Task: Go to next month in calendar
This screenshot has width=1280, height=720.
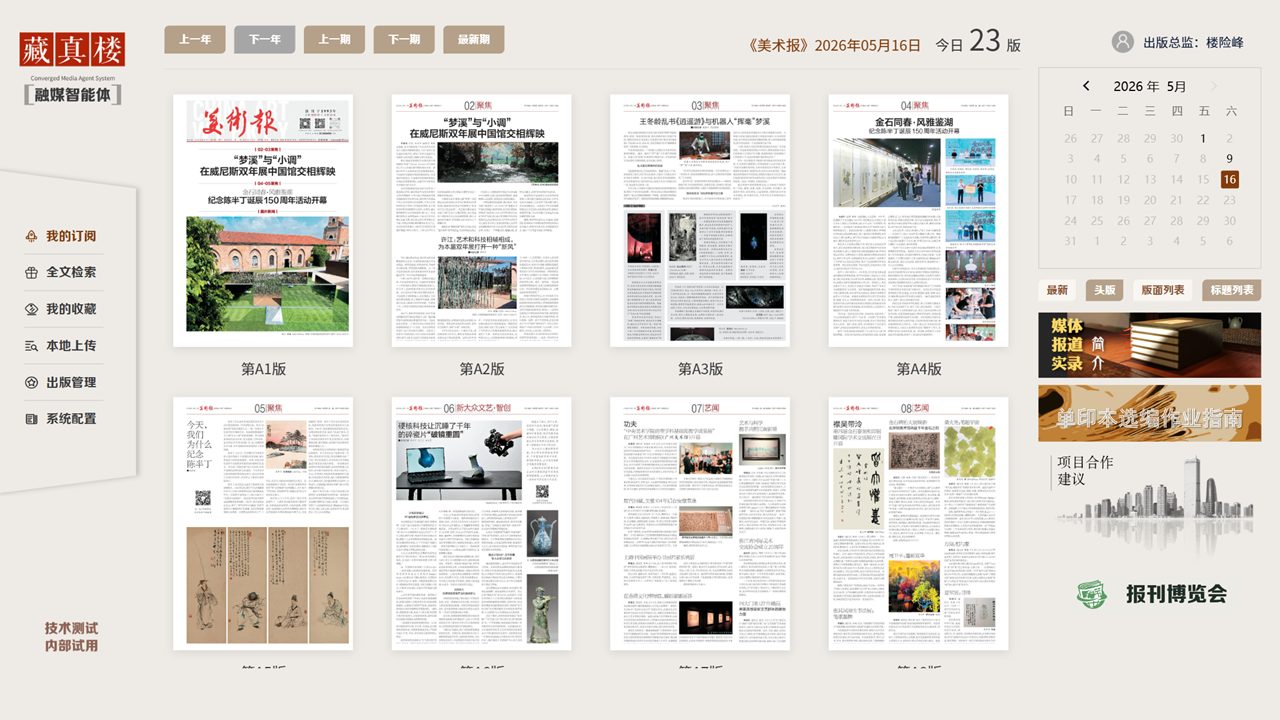Action: pos(1214,86)
